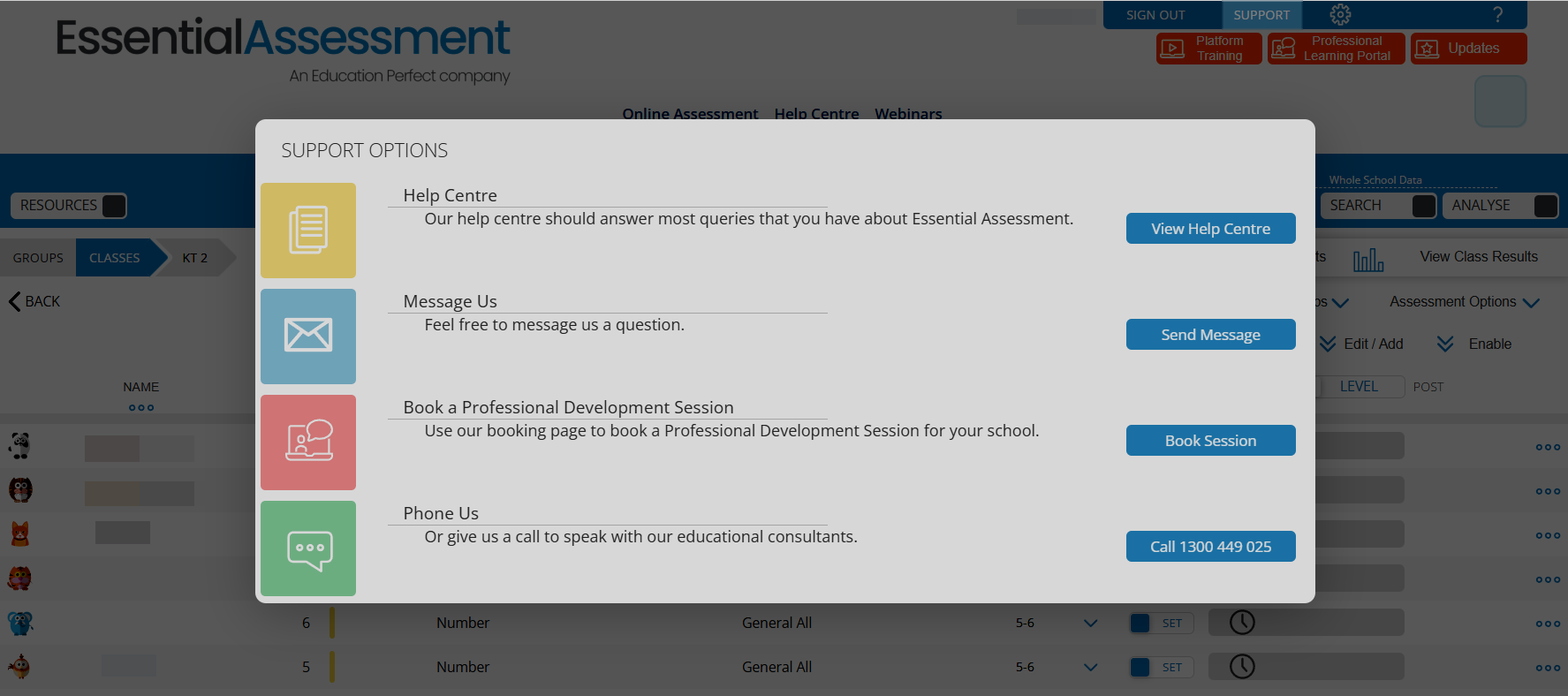Image resolution: width=1568 pixels, height=696 pixels.
Task: Open the Updates button
Action: point(1468,49)
